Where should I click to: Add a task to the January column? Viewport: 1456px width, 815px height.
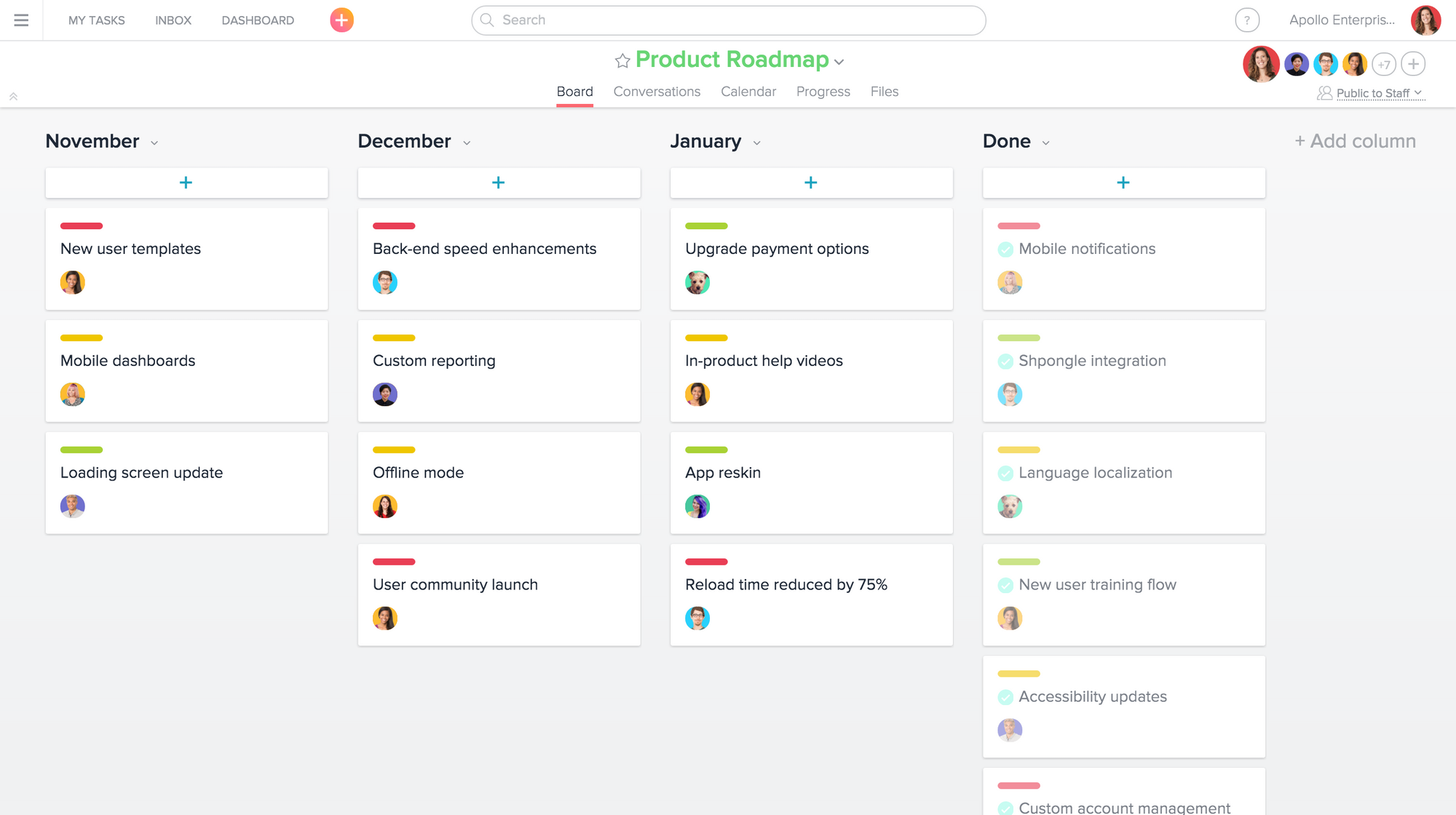(x=811, y=183)
